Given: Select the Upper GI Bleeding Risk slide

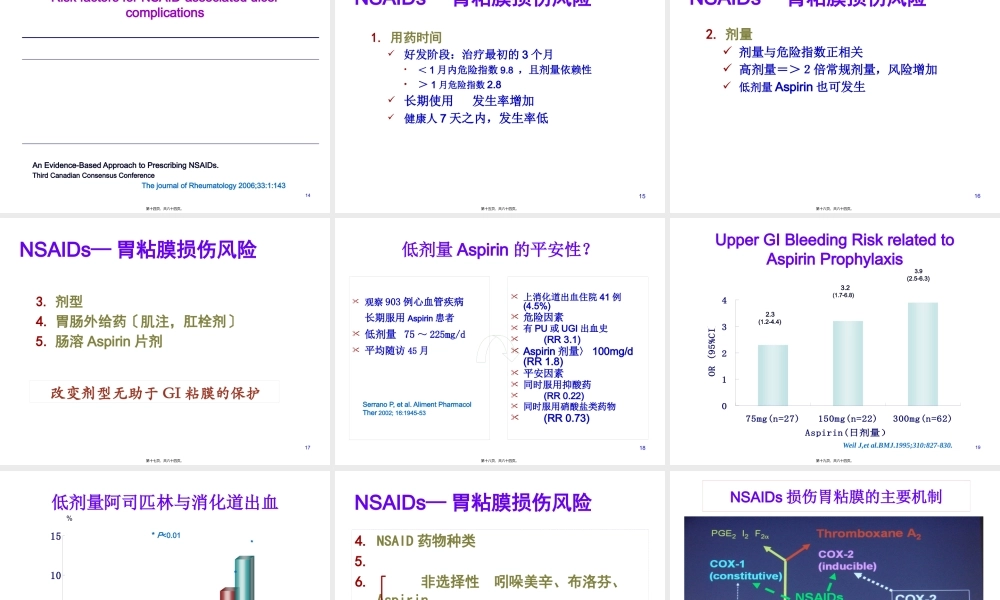Looking at the screenshot, I should pos(832,249).
